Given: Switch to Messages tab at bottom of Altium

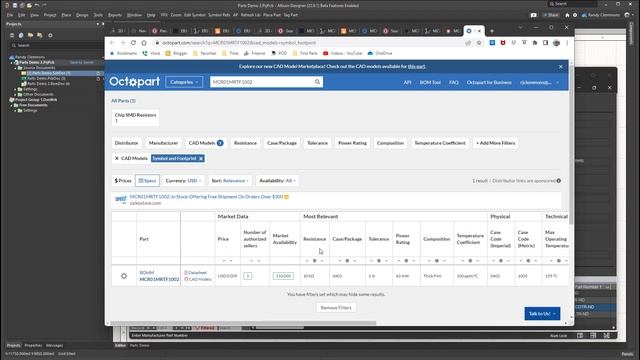Looking at the screenshot, I should point(54,345).
